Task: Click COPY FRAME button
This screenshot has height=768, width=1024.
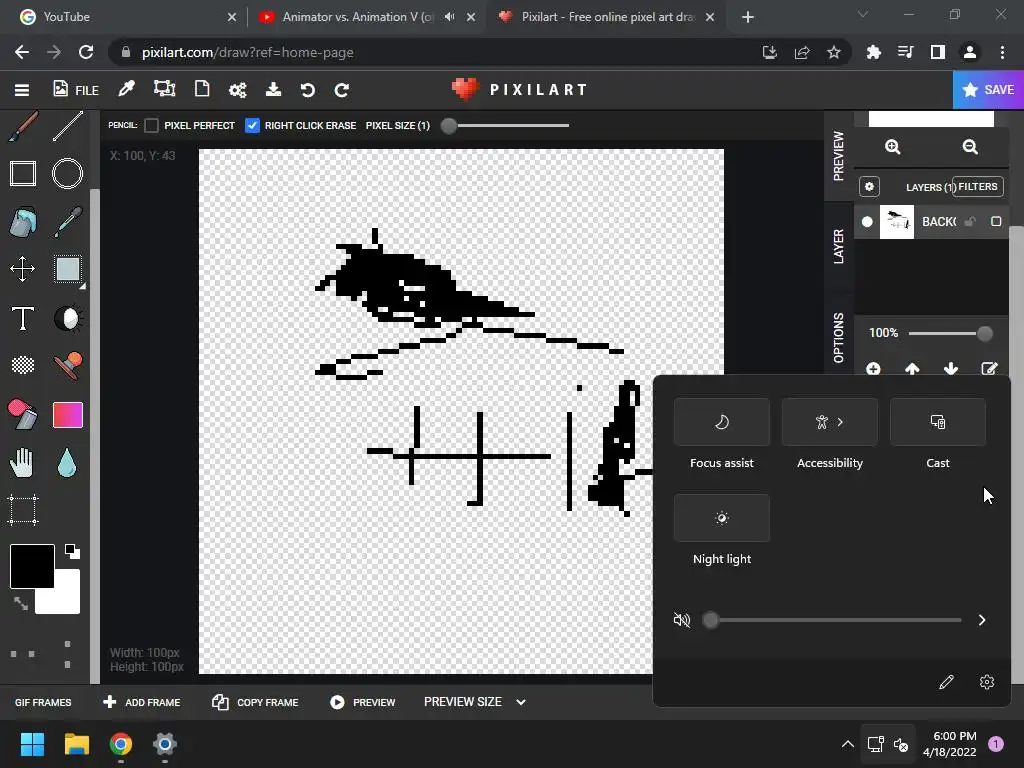Action: click(x=255, y=702)
